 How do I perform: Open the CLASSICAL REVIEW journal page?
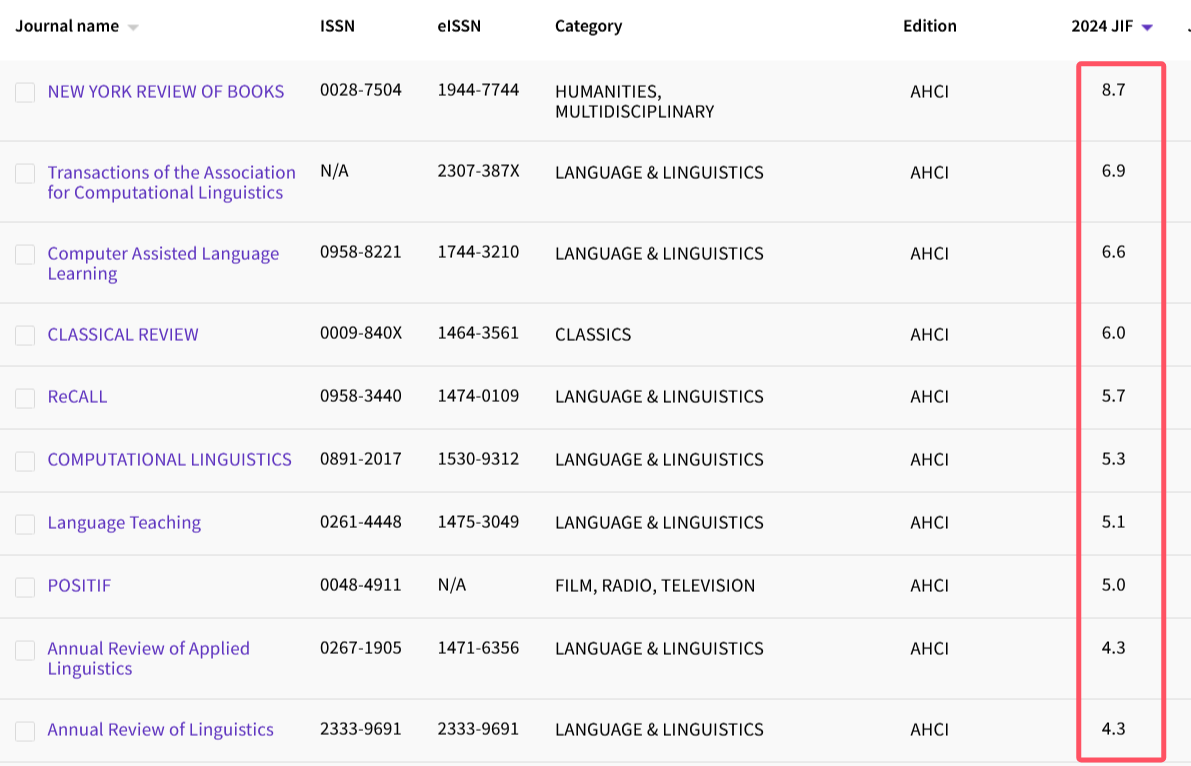pos(123,334)
